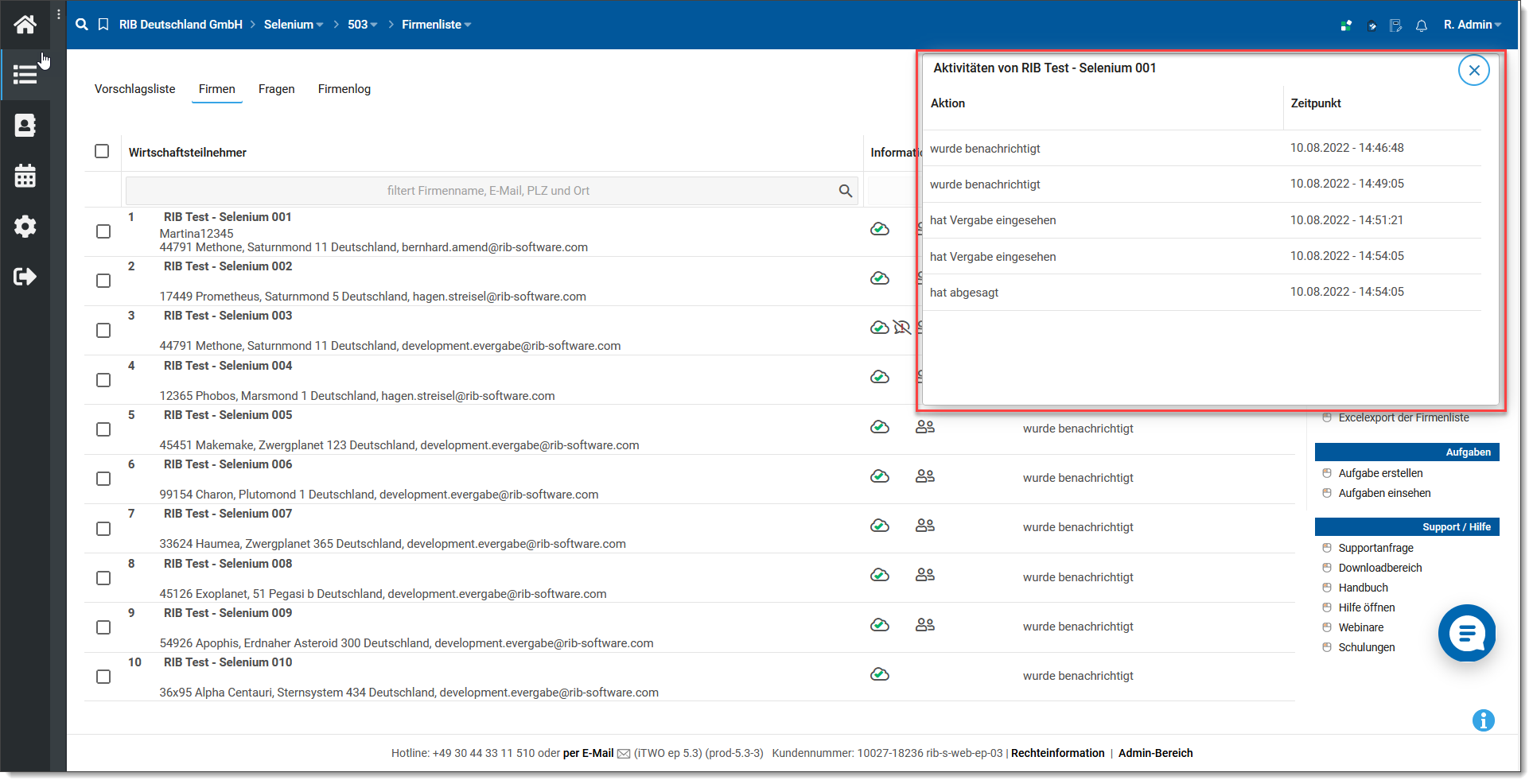
Task: Open the calendar icon in sidebar
Action: (25, 176)
